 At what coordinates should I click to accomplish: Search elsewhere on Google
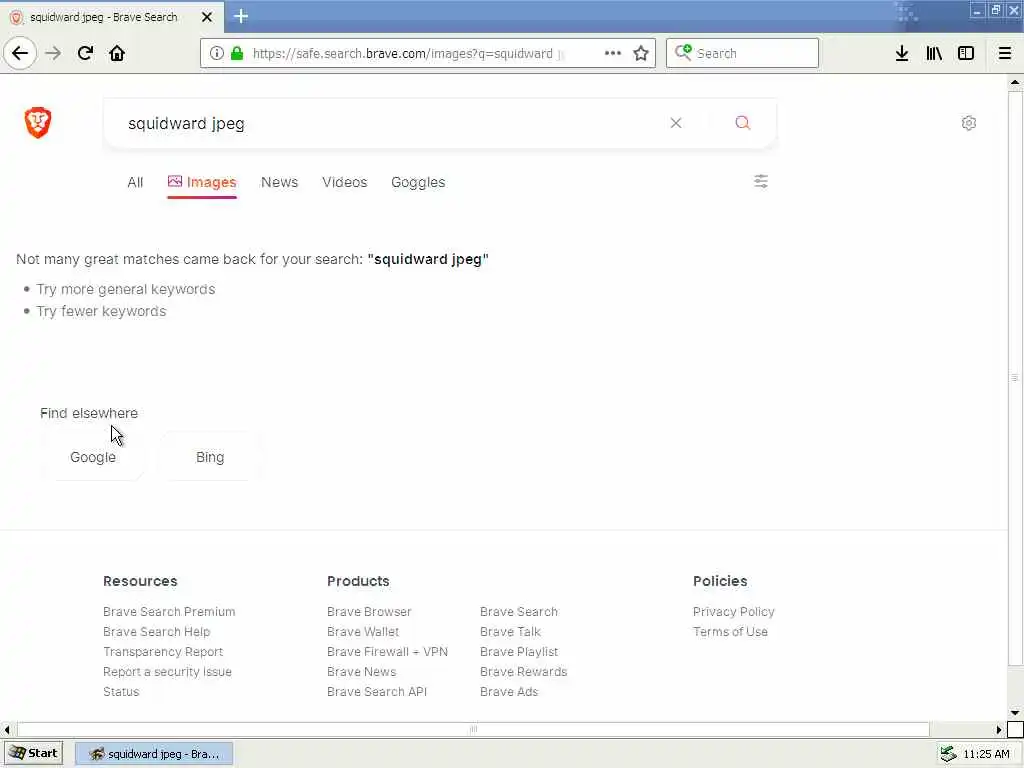[x=93, y=457]
